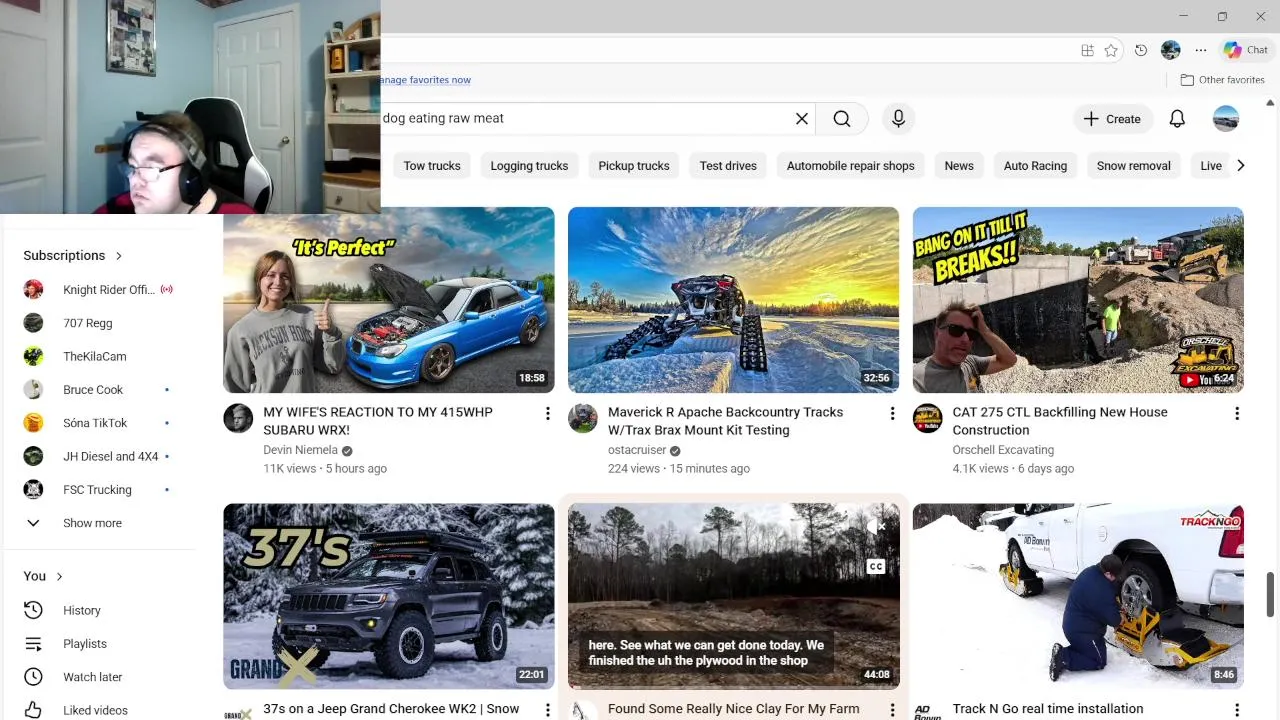Open FSC Trucking subscription
Screen dimensions: 1280x720
point(98,490)
